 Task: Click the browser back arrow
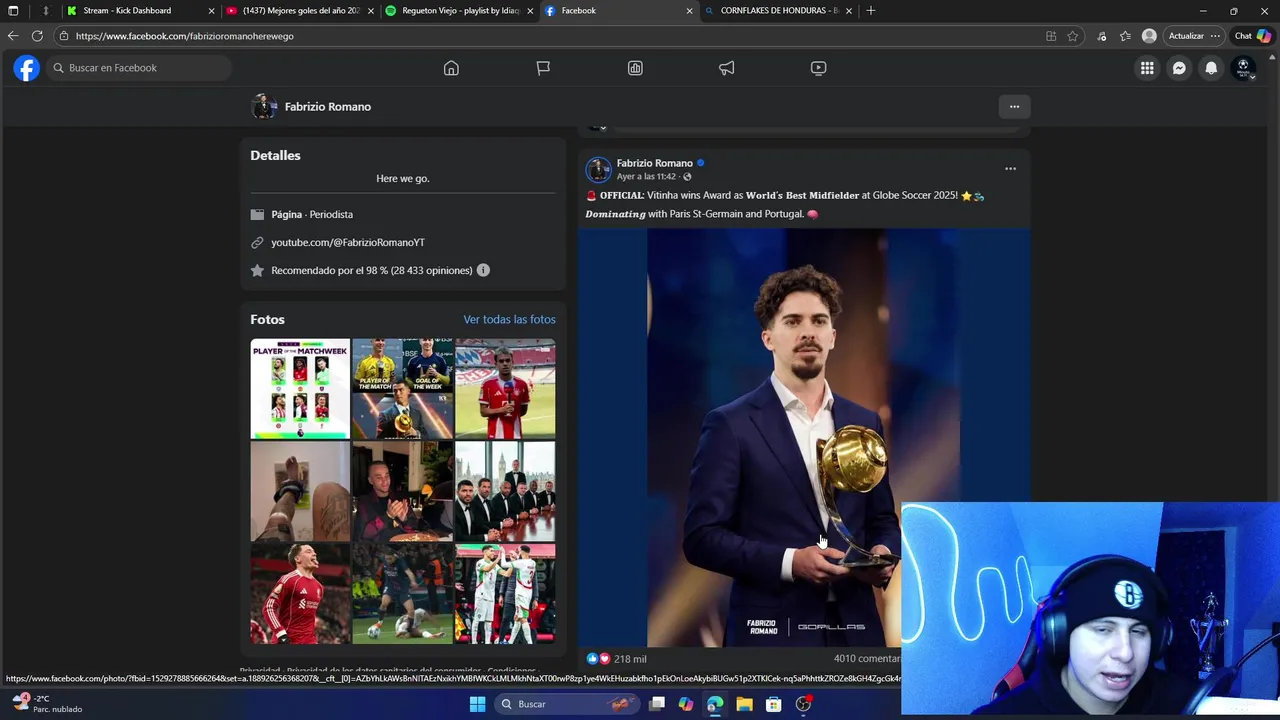13,36
